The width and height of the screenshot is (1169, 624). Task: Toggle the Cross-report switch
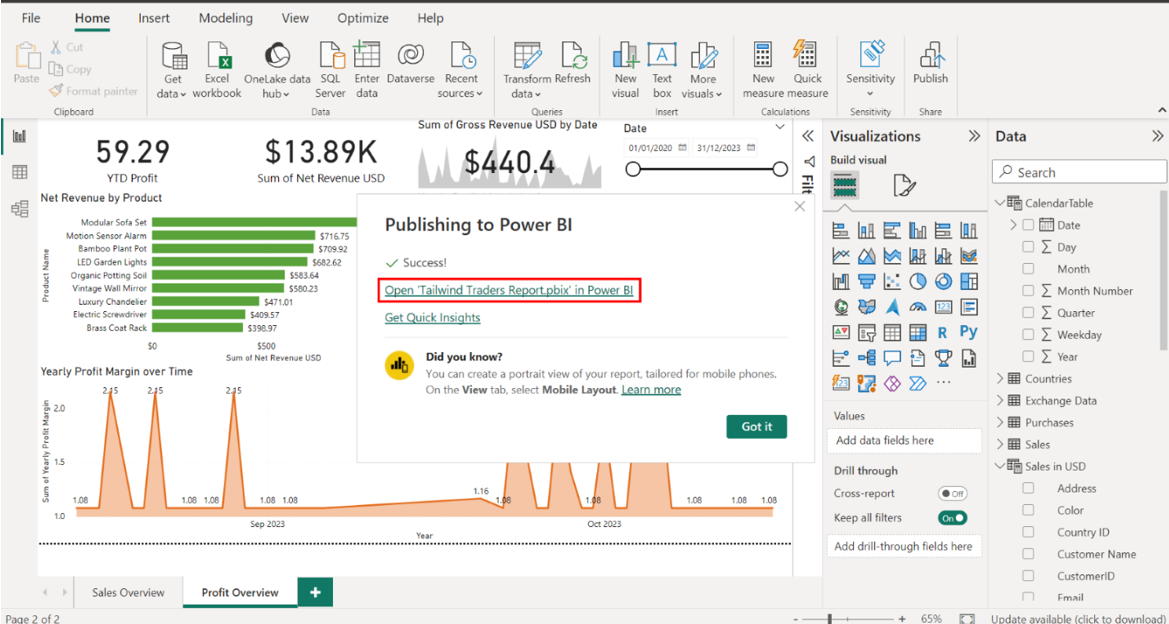952,494
